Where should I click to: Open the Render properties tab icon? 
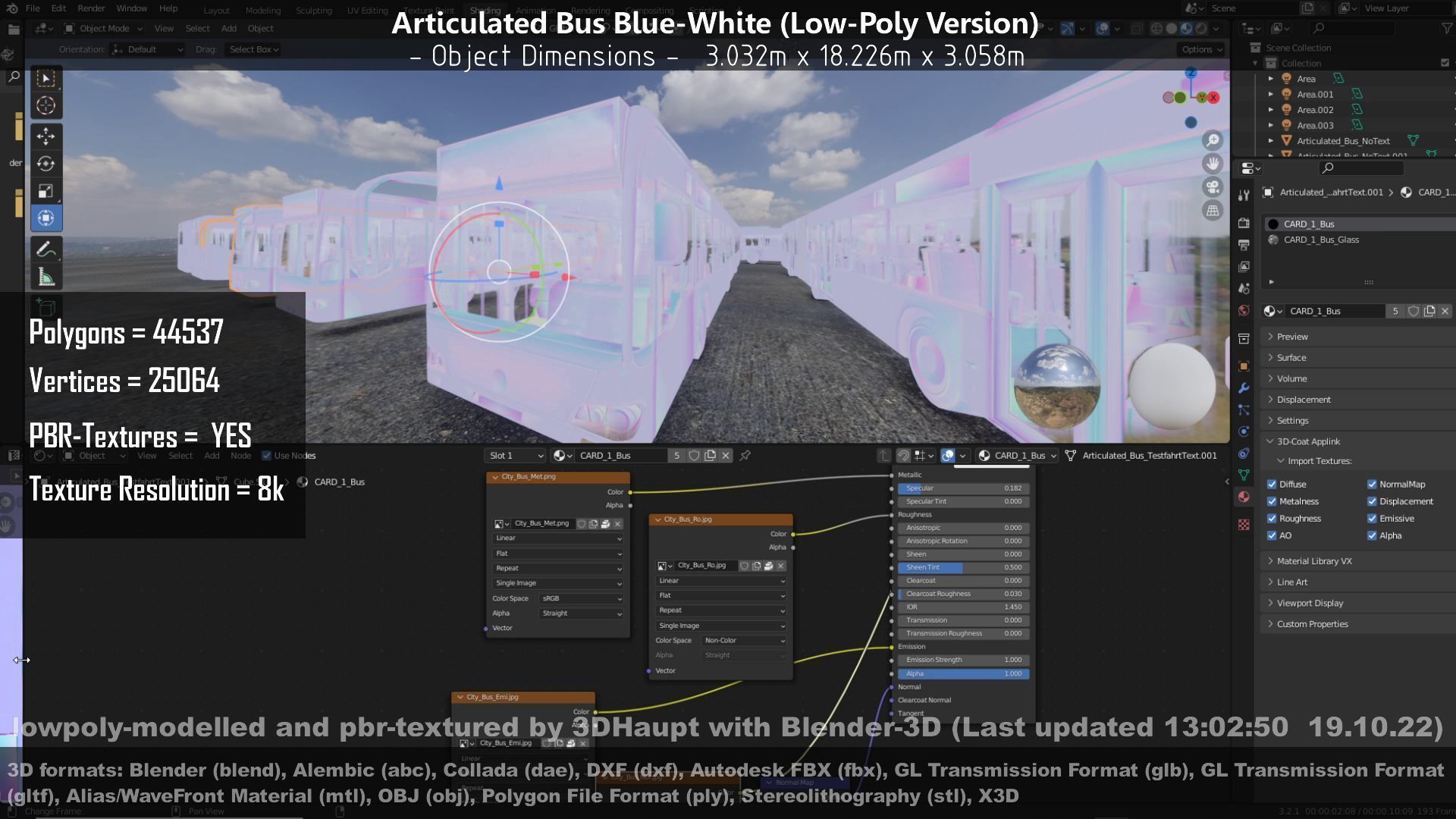click(x=1244, y=223)
